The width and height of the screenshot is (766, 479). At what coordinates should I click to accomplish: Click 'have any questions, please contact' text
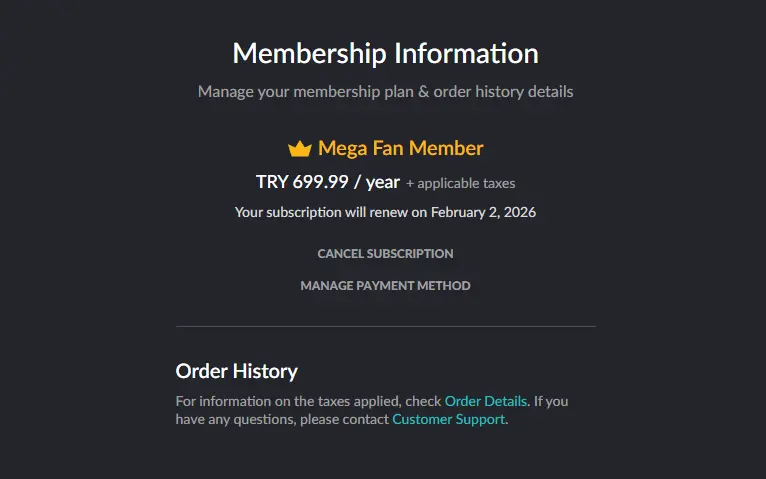pos(282,419)
